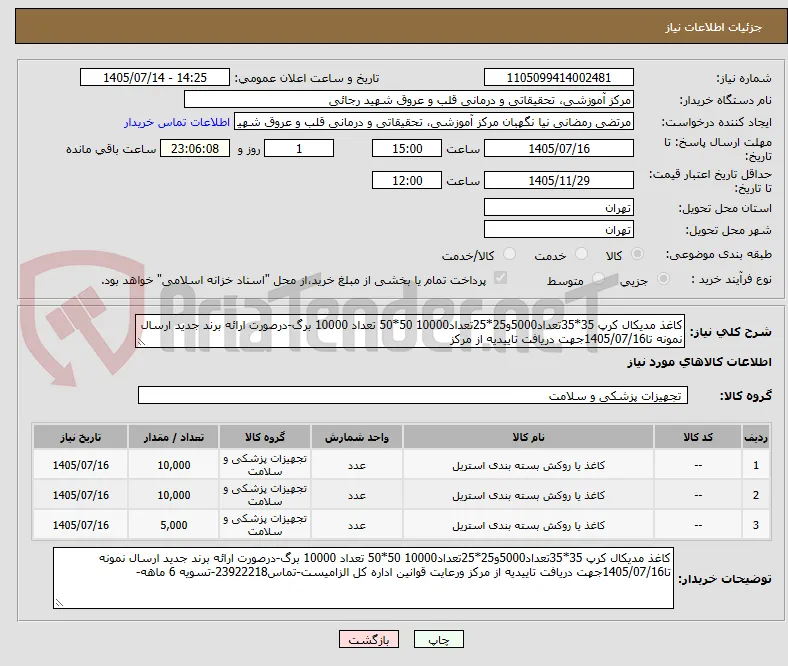The height and width of the screenshot is (666, 788).
Task: Click the تعداد / مقدار column header
Action: pos(173,437)
